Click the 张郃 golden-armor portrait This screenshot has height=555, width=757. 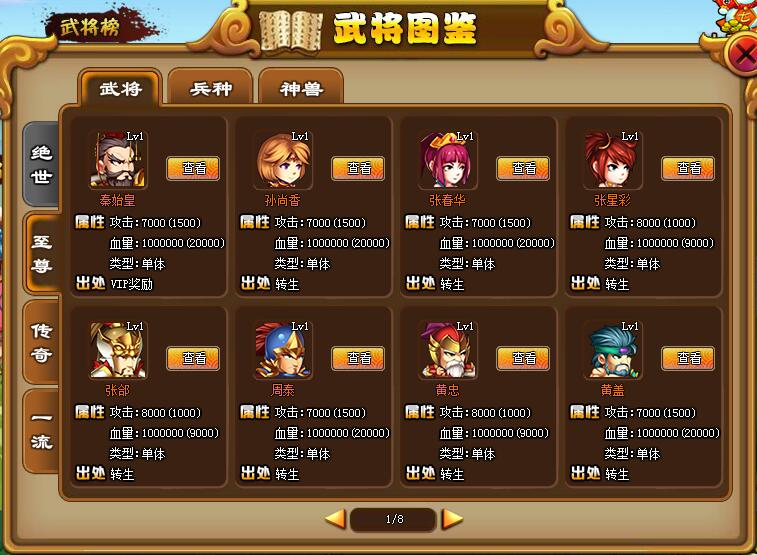[117, 349]
